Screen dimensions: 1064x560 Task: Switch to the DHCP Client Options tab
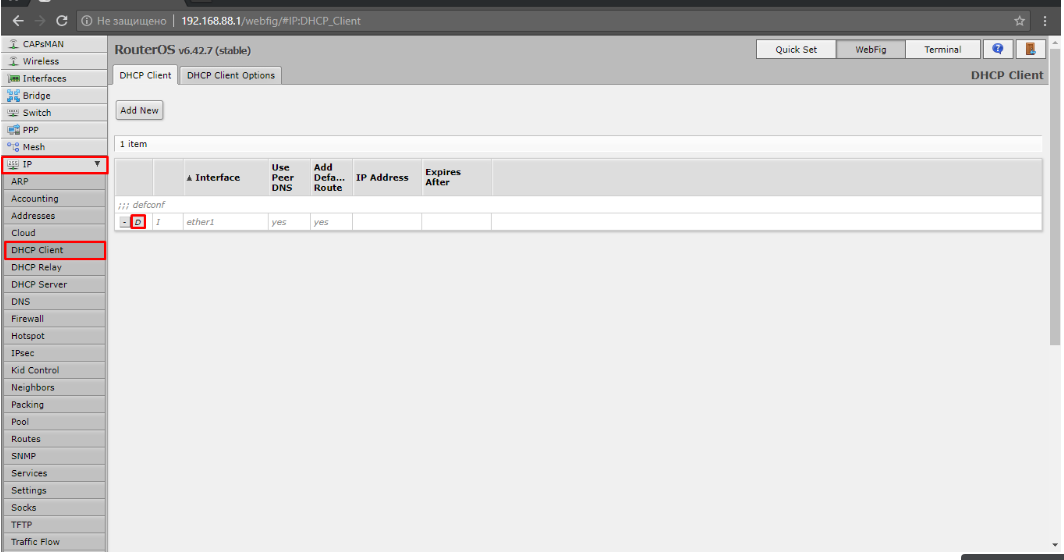pyautogui.click(x=231, y=75)
